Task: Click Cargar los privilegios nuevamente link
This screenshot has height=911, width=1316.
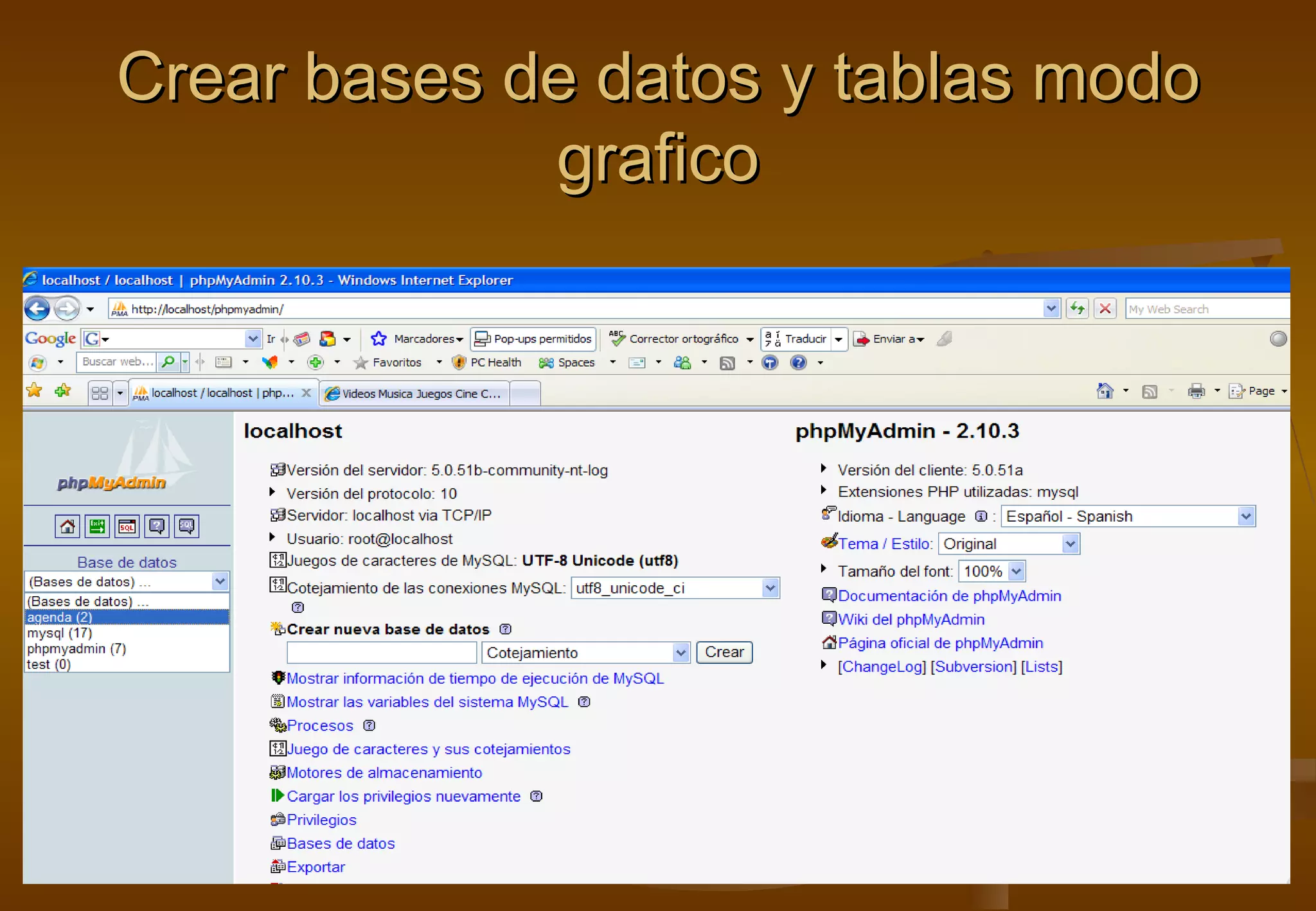Action: pyautogui.click(x=404, y=797)
